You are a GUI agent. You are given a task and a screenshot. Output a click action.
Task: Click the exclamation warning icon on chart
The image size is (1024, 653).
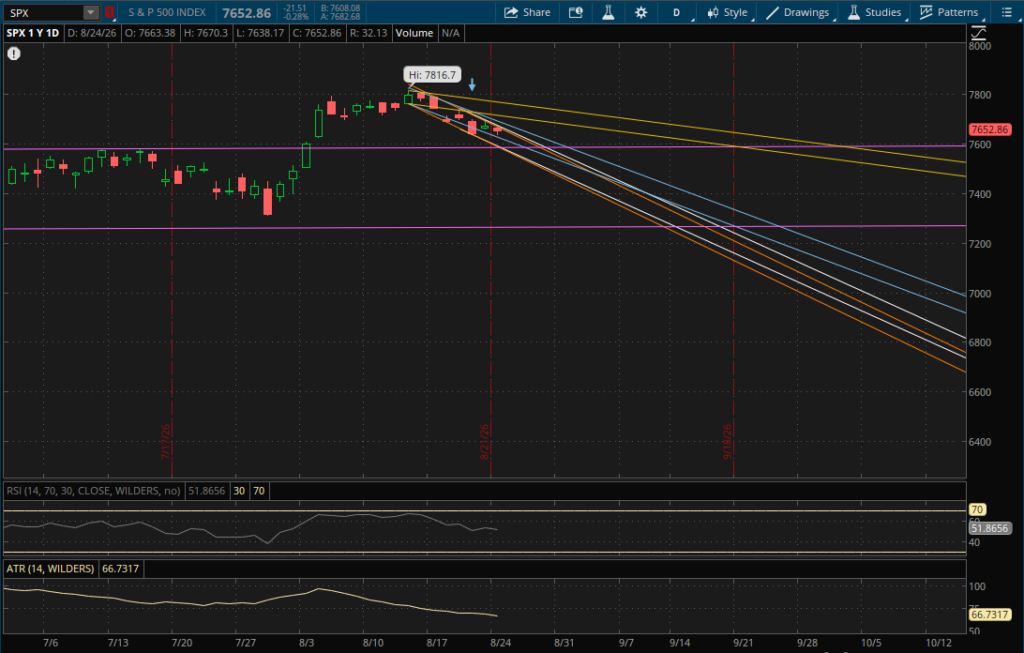coord(14,54)
